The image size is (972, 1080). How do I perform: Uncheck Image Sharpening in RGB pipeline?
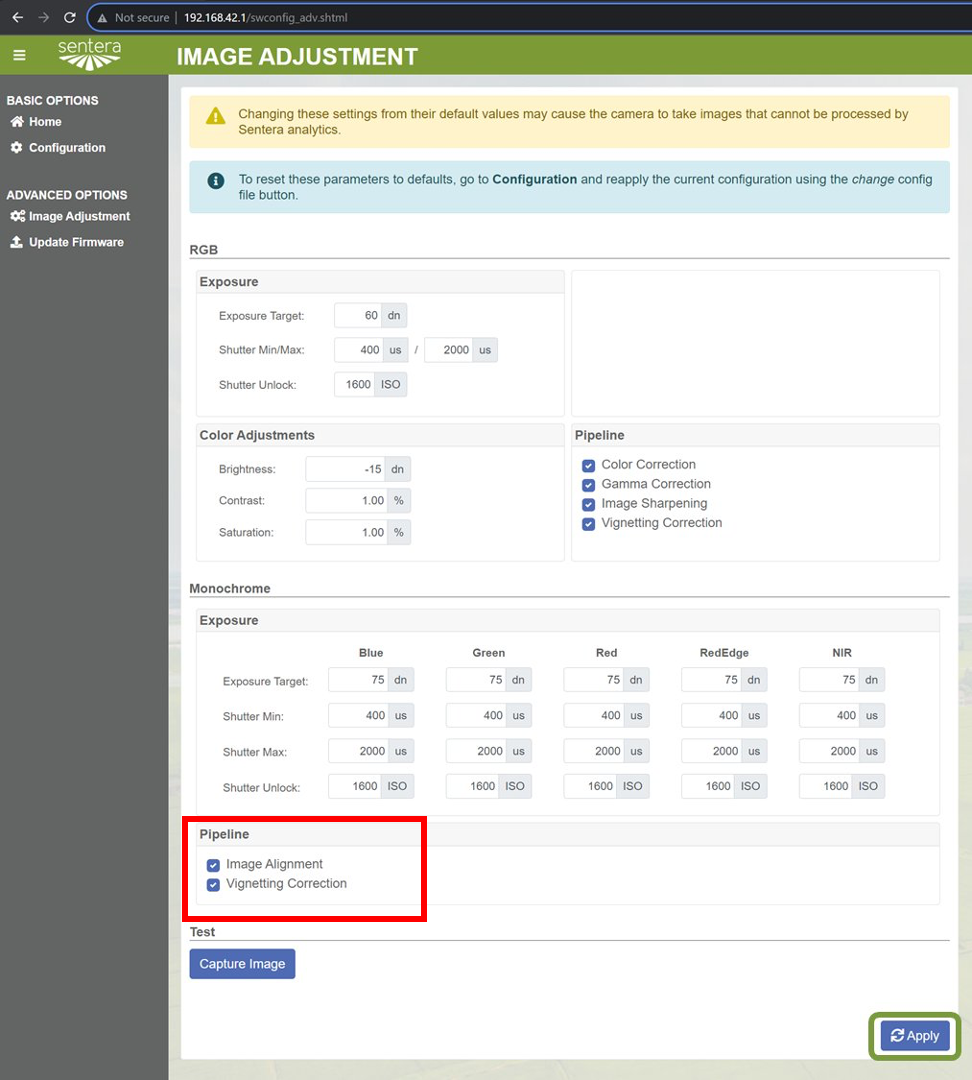589,504
